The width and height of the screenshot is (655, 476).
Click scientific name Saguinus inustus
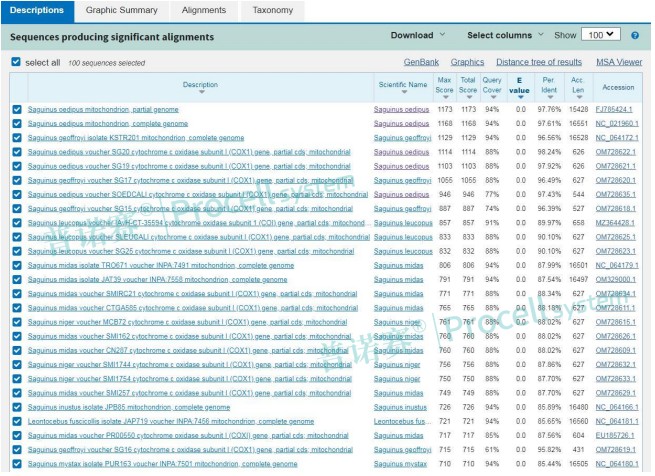400,407
